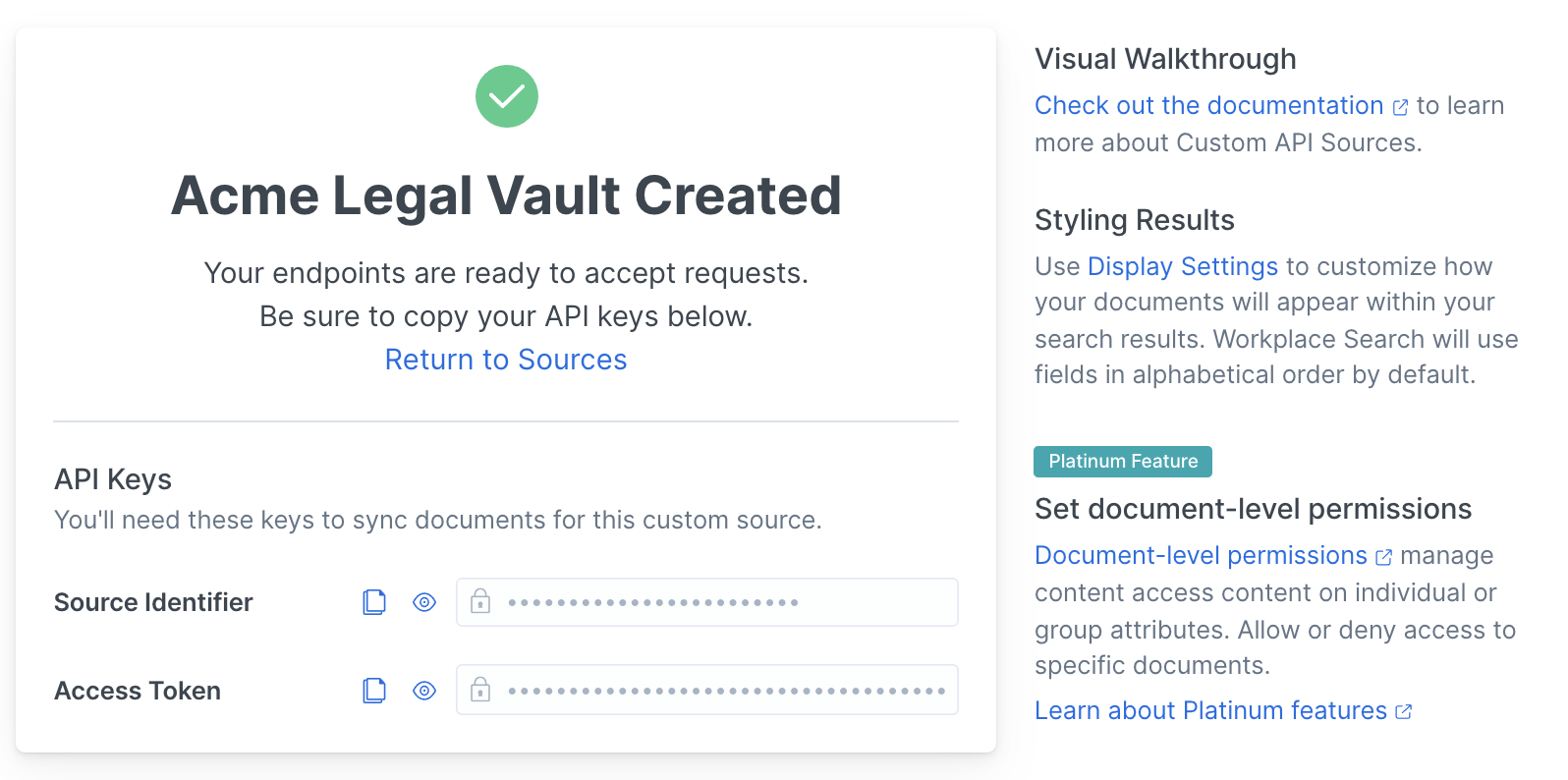Screen dimensions: 1568x780
Task: Return to Sources
Action: click(x=506, y=360)
